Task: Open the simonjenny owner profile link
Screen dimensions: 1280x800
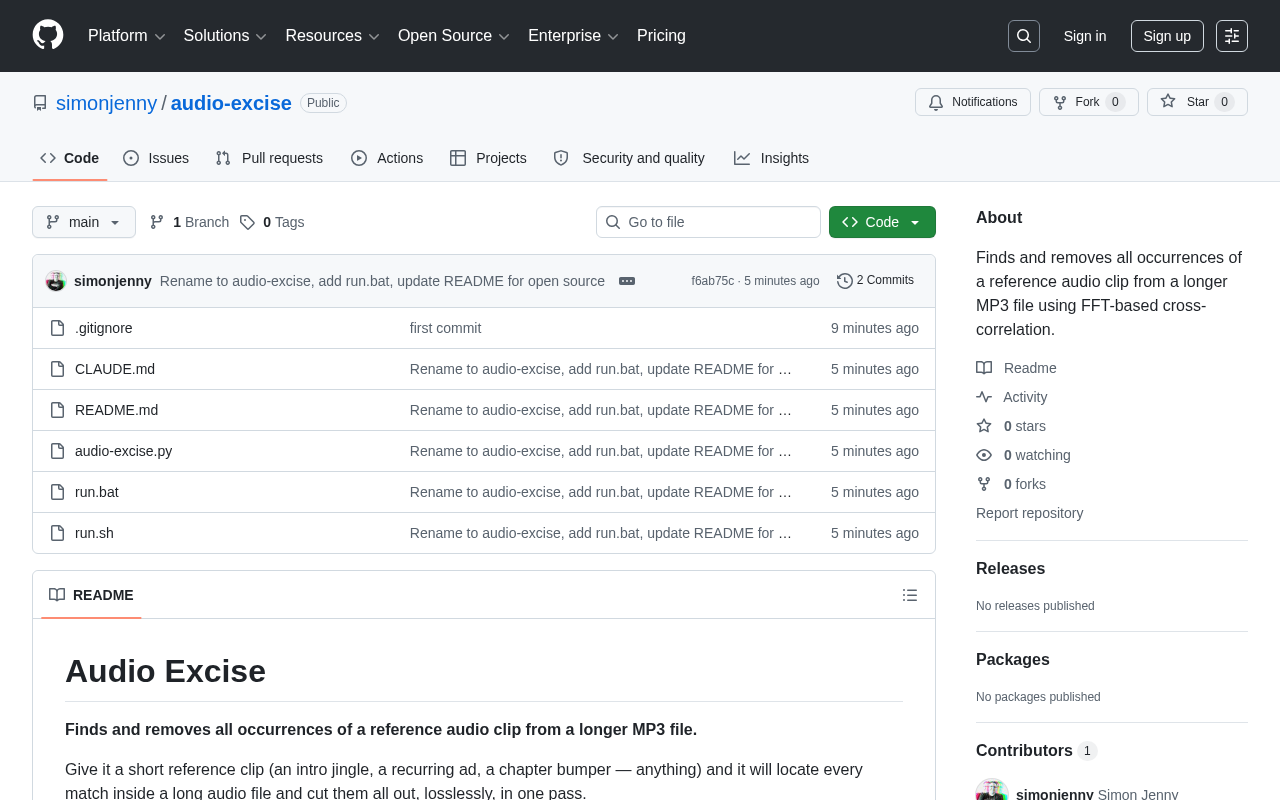Action: [x=106, y=103]
